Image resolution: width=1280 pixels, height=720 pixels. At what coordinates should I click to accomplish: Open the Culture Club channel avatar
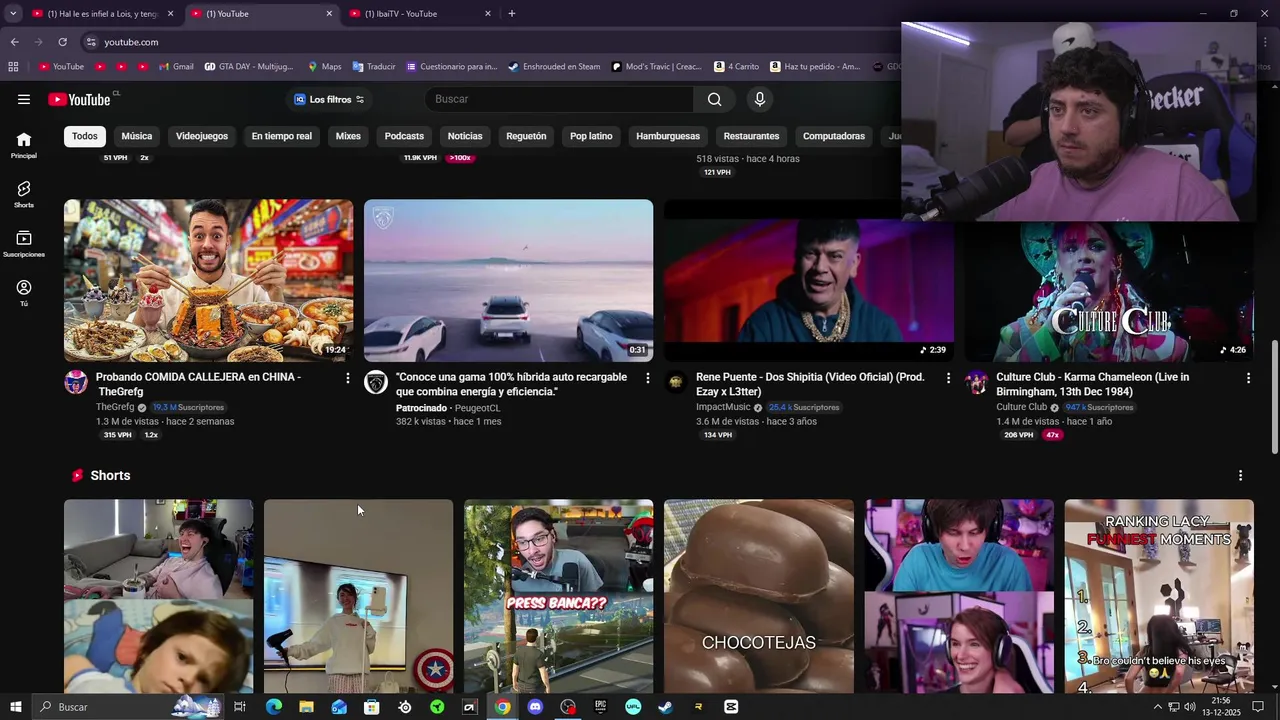[x=976, y=382]
